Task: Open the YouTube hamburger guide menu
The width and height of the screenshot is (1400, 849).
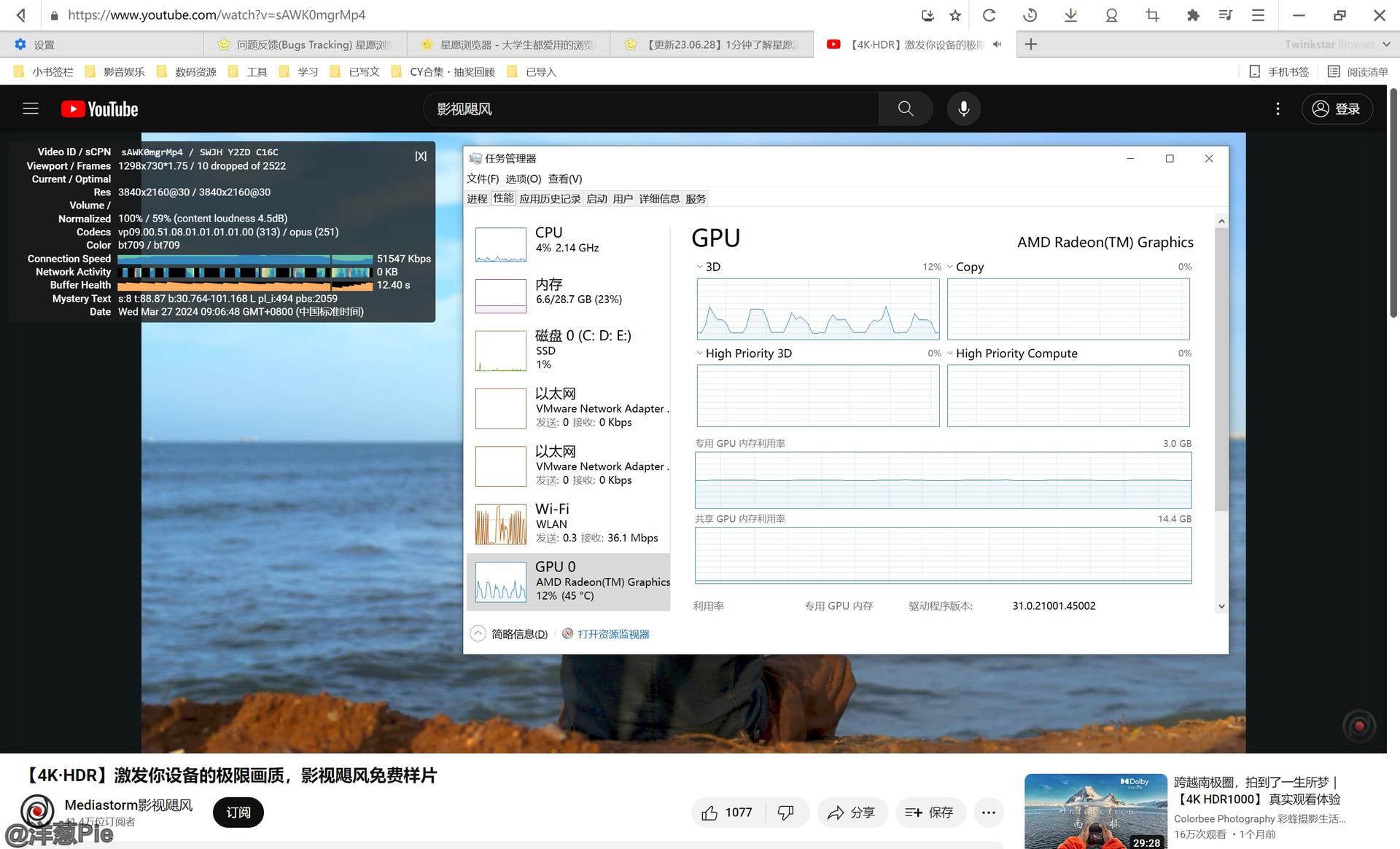Action: (x=31, y=109)
